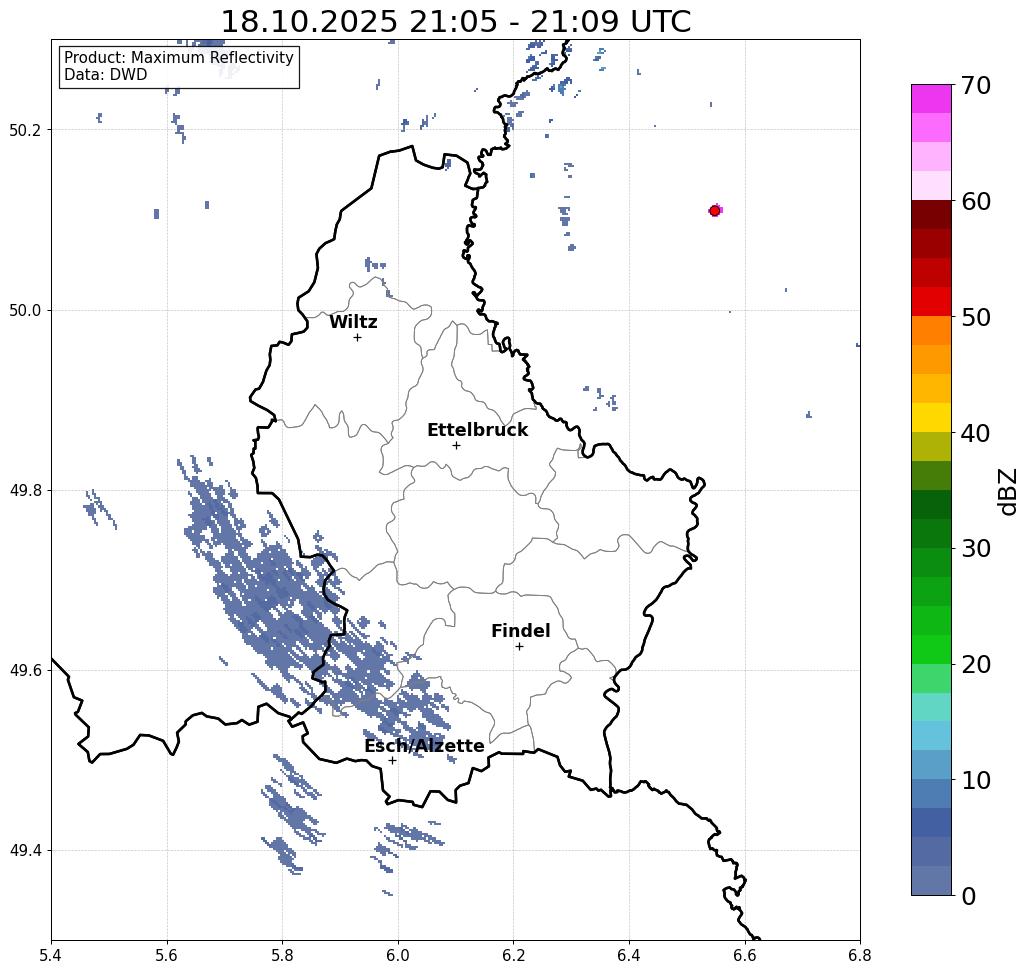This screenshot has width=1029, height=973.
Task: Click the longitude label 6.4
Action: click(x=629, y=955)
